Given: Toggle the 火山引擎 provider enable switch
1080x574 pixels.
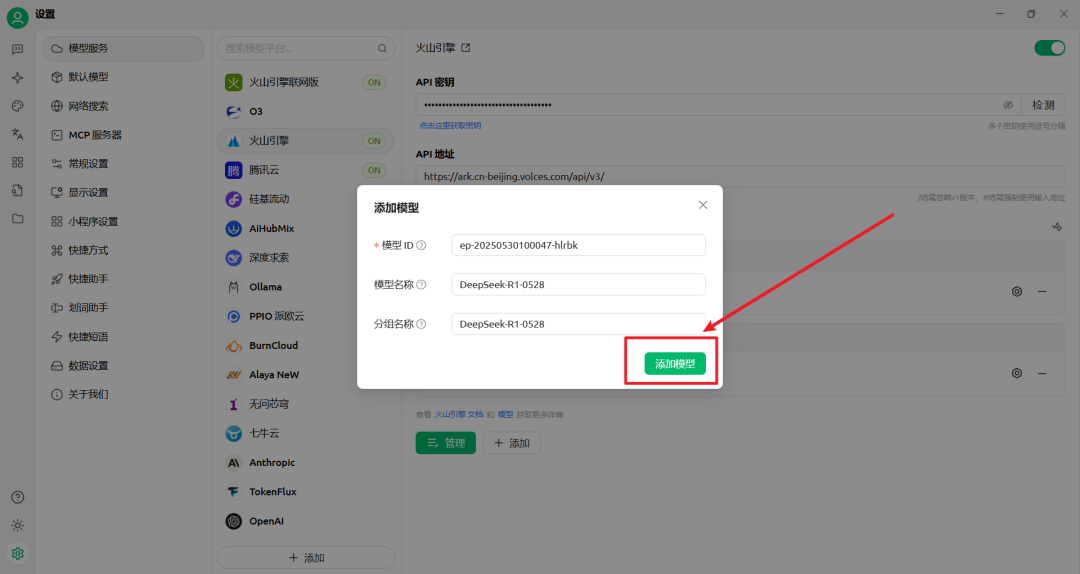Looking at the screenshot, I should [x=1050, y=48].
